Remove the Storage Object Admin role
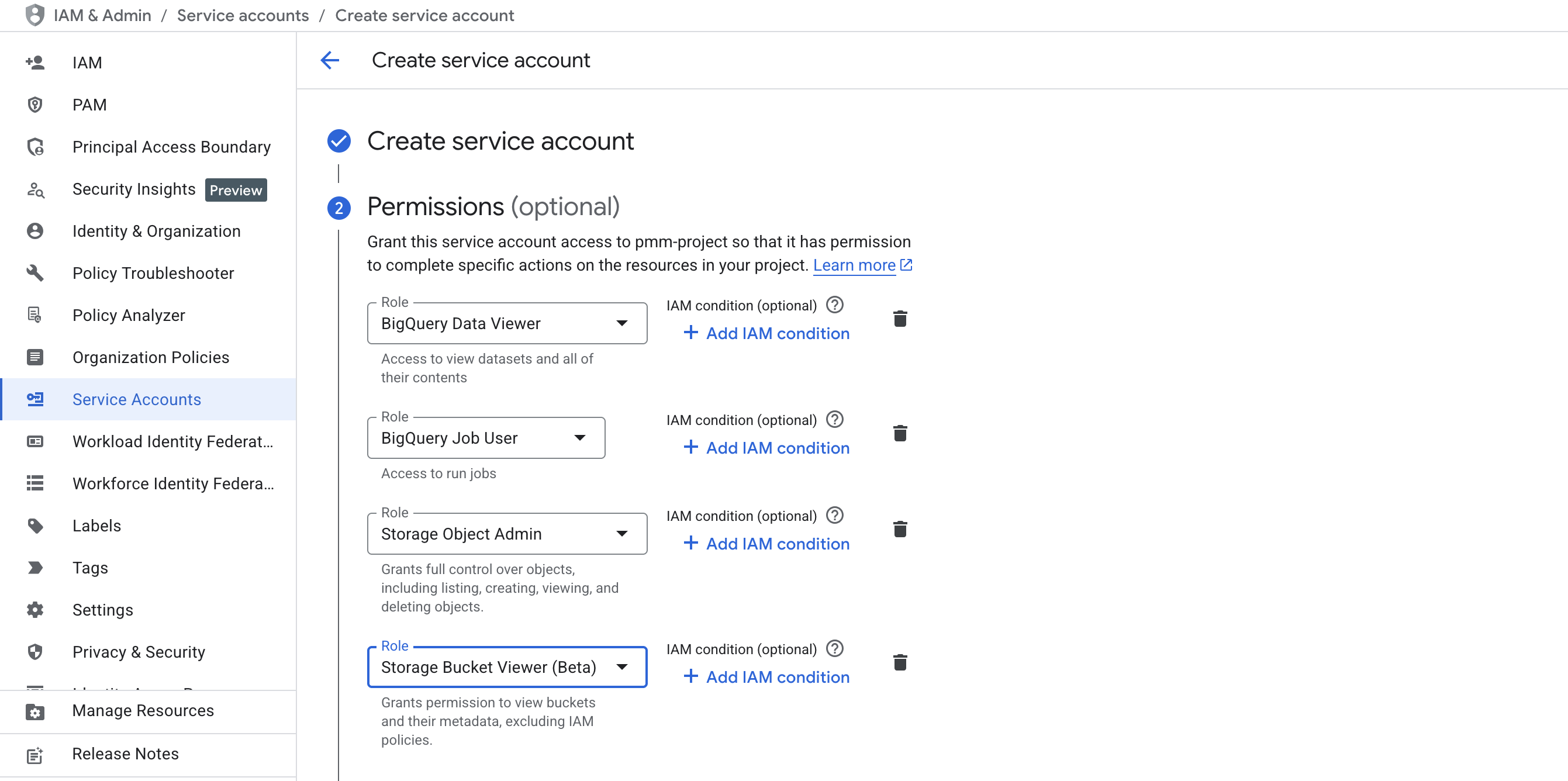The image size is (1568, 781). [900, 529]
